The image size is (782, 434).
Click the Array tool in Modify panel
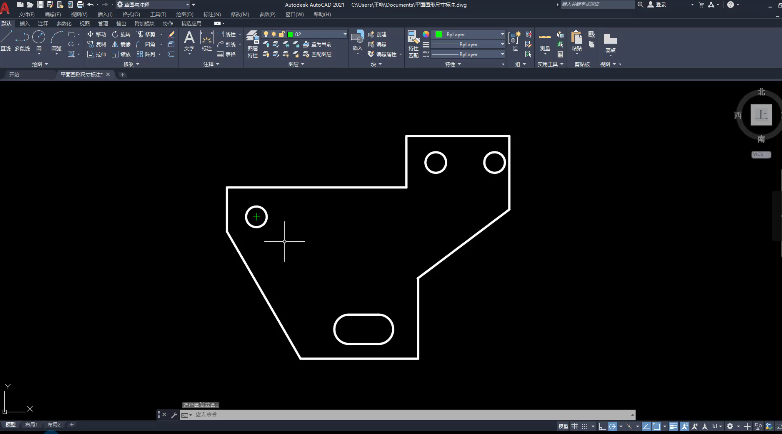[146, 54]
